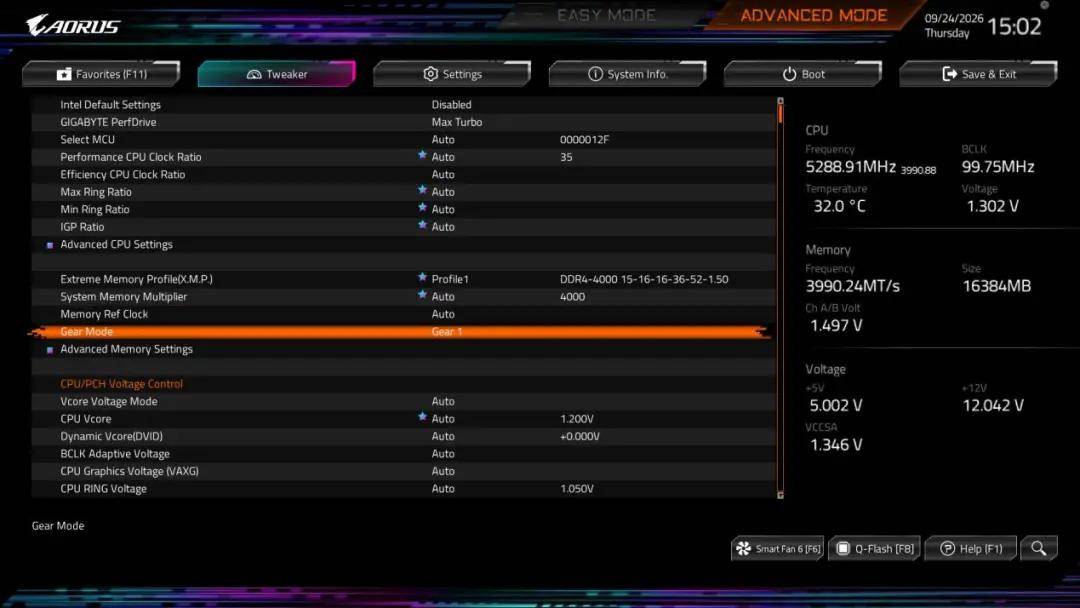
Task: Toggle Intel Default Settings Disabled value
Action: pos(452,105)
